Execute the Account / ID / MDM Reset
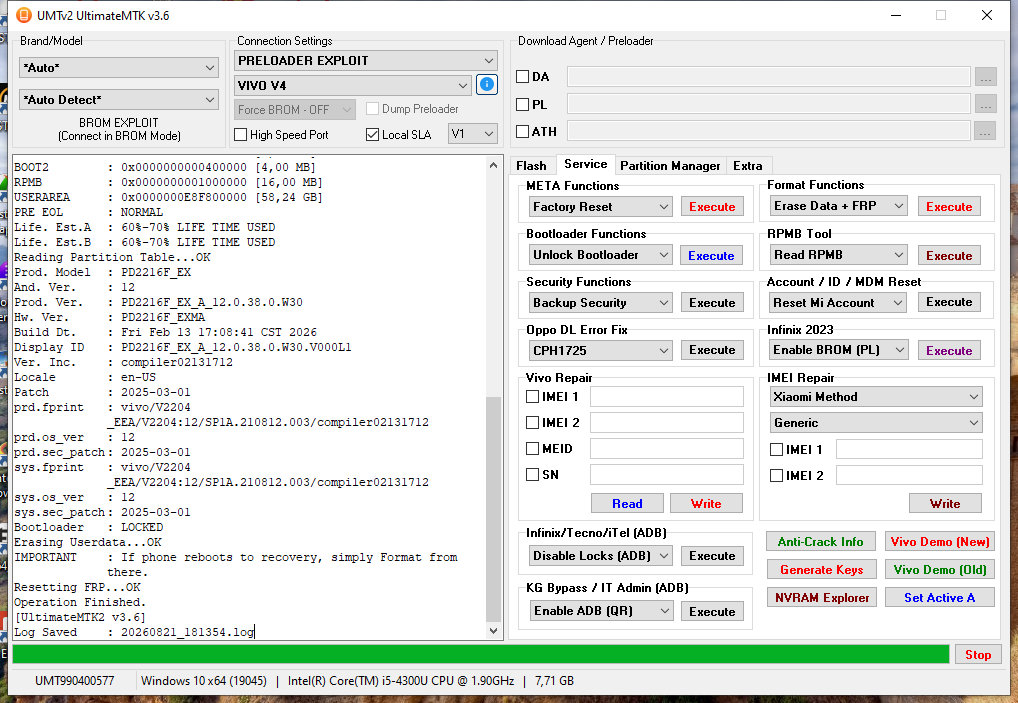Image resolution: width=1018 pixels, height=703 pixels. [949, 302]
